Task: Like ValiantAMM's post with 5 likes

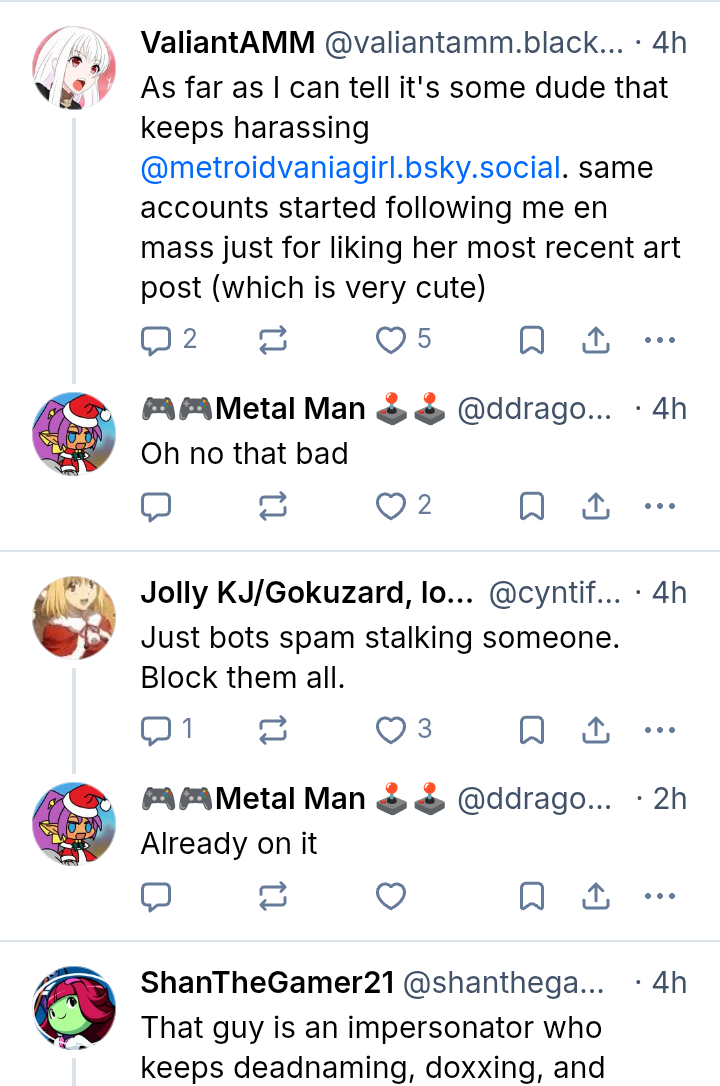Action: (x=390, y=341)
